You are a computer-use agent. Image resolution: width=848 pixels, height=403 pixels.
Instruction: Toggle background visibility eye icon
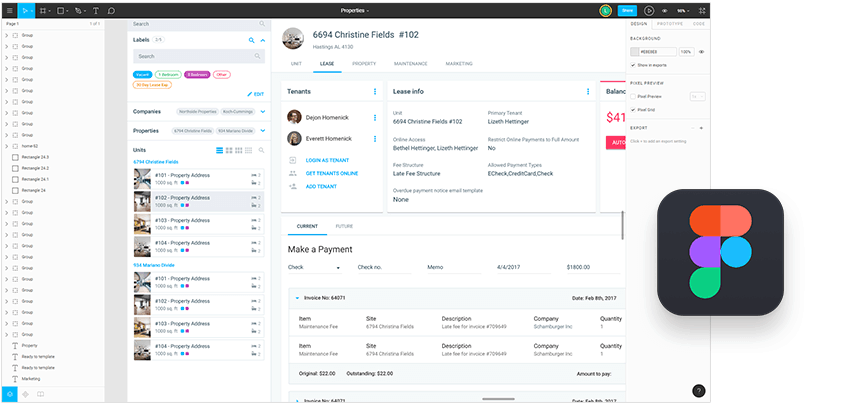(701, 52)
